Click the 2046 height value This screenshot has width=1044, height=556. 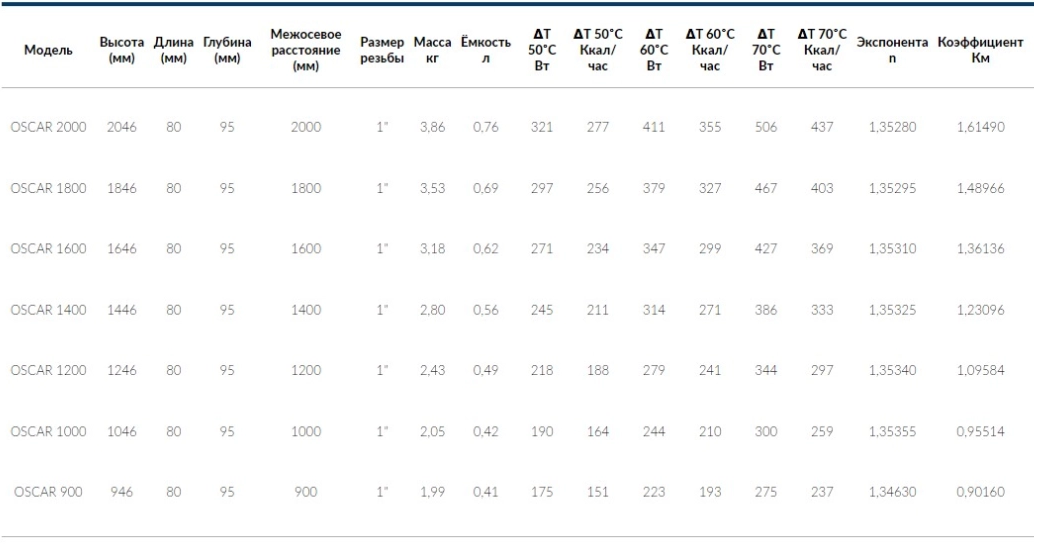[x=122, y=127]
